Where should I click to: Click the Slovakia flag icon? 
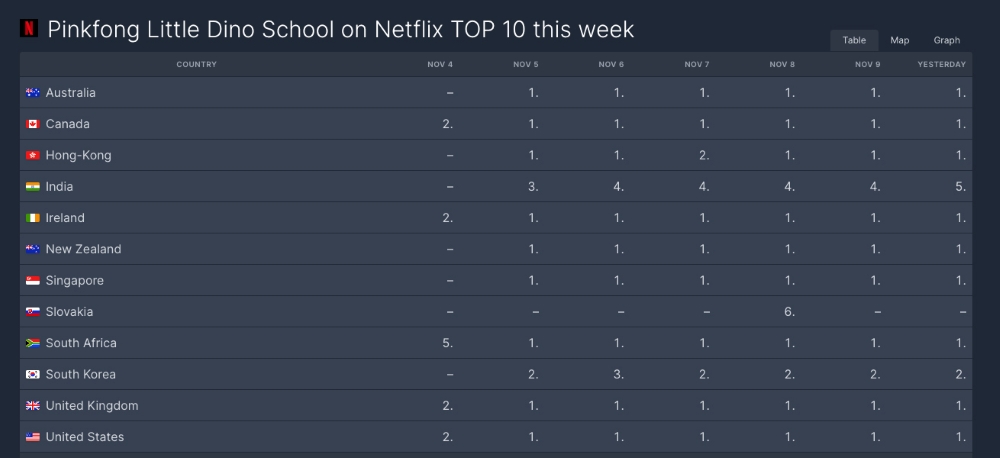(32, 312)
